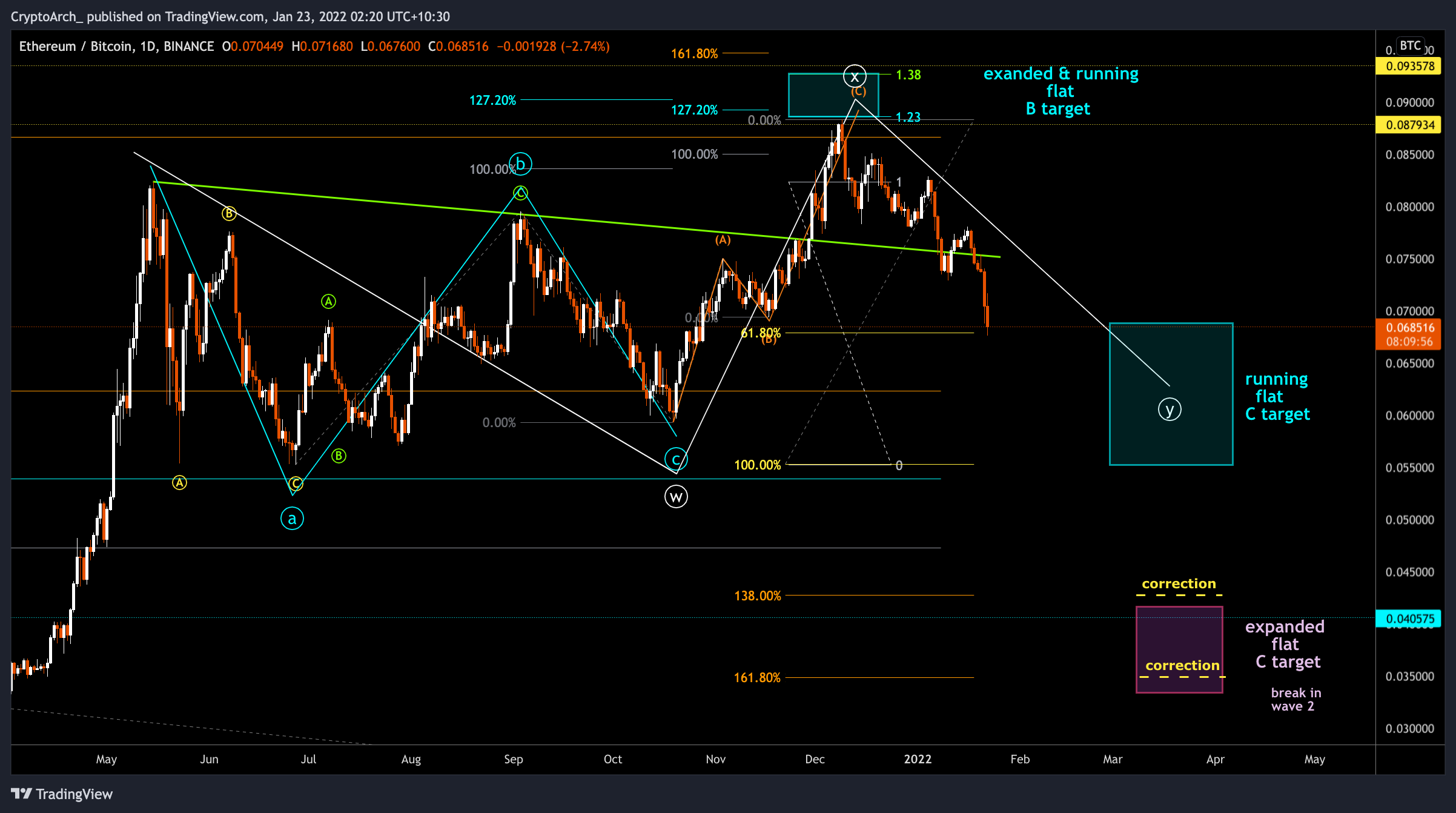This screenshot has width=1456, height=813.
Task: Click the 'exanded & running flat B target' text
Action: (1061, 91)
